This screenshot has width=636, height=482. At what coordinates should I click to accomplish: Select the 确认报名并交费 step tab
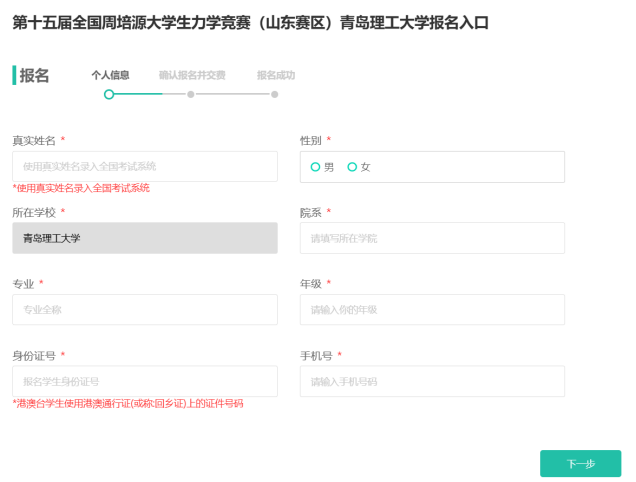tap(192, 75)
